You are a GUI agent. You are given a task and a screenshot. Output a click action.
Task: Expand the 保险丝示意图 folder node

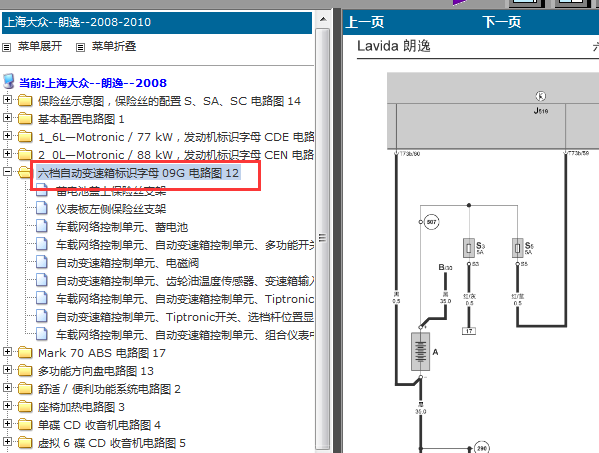7,100
